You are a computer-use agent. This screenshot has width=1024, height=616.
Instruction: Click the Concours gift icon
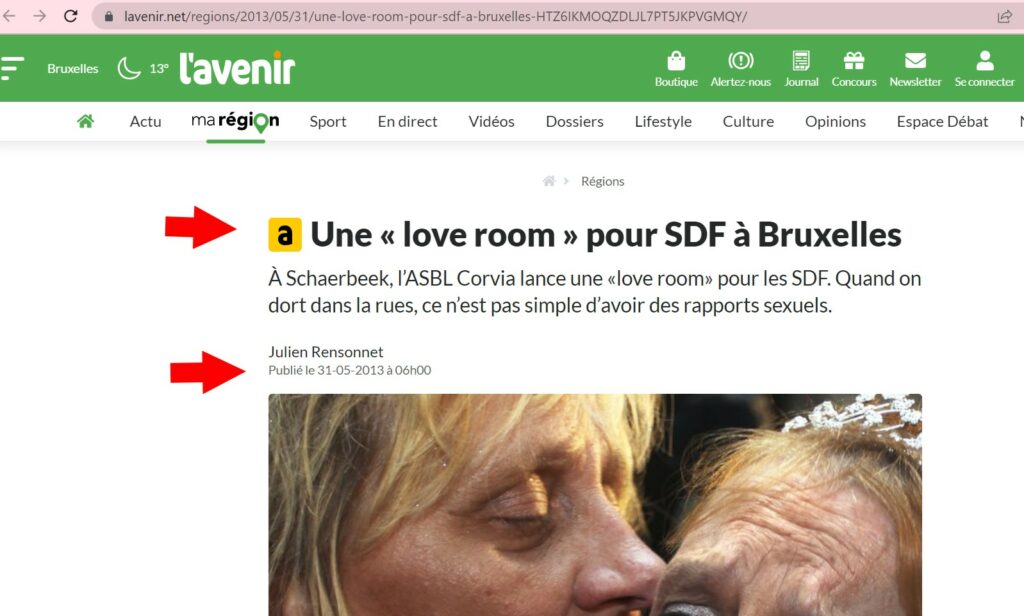854,61
